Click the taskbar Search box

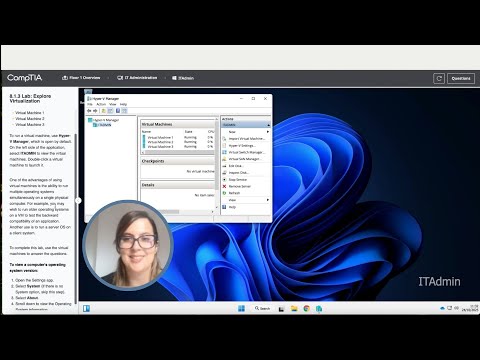click(262, 308)
